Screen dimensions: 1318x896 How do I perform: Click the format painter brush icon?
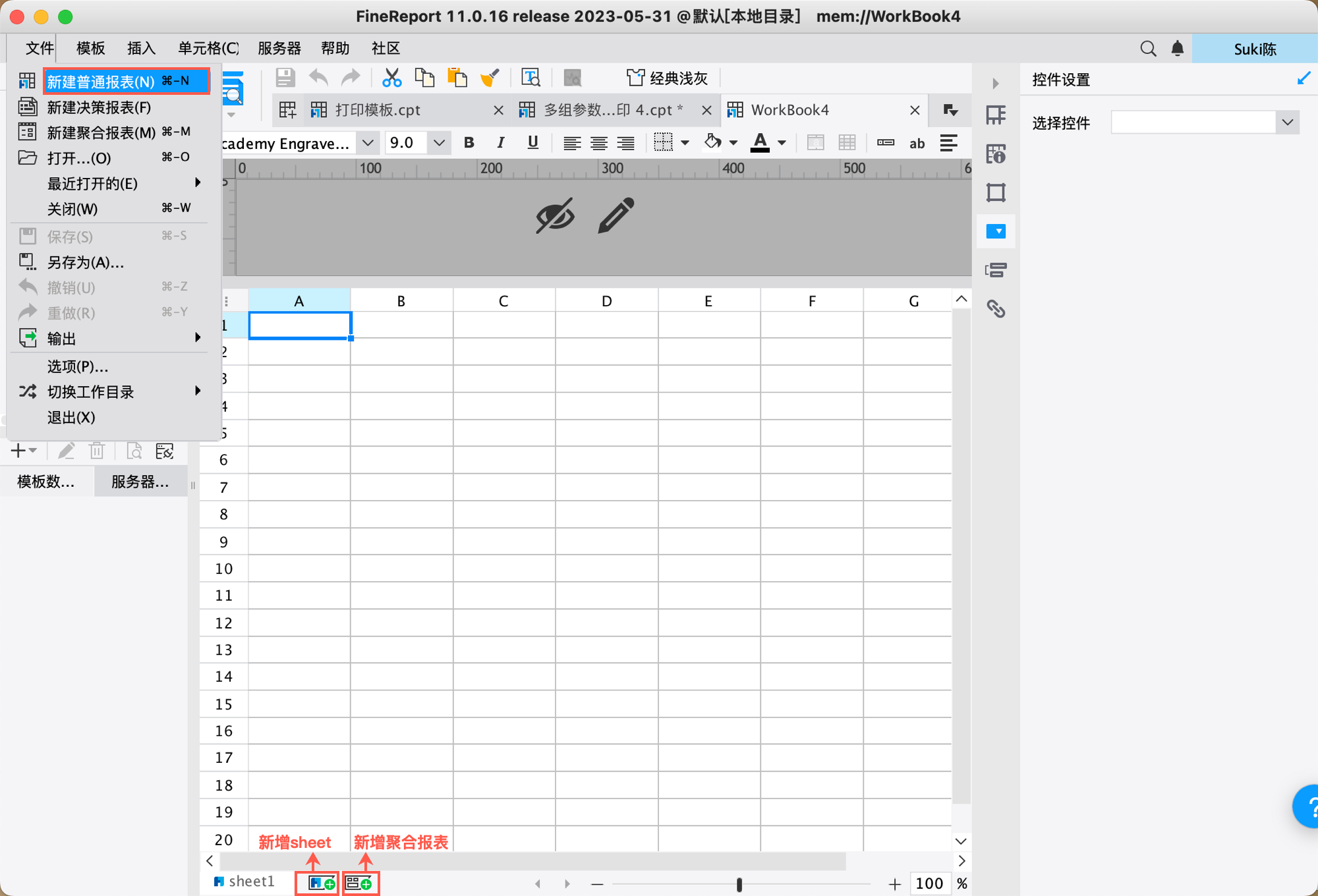tap(490, 78)
